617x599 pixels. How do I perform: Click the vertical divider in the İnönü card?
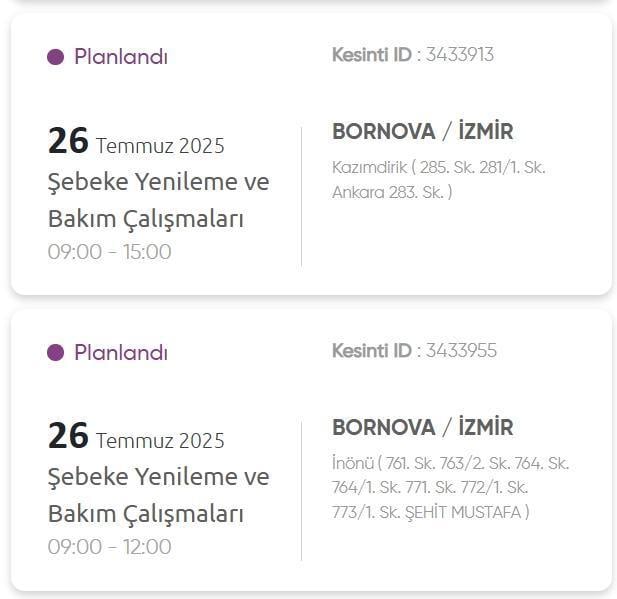pos(301,491)
